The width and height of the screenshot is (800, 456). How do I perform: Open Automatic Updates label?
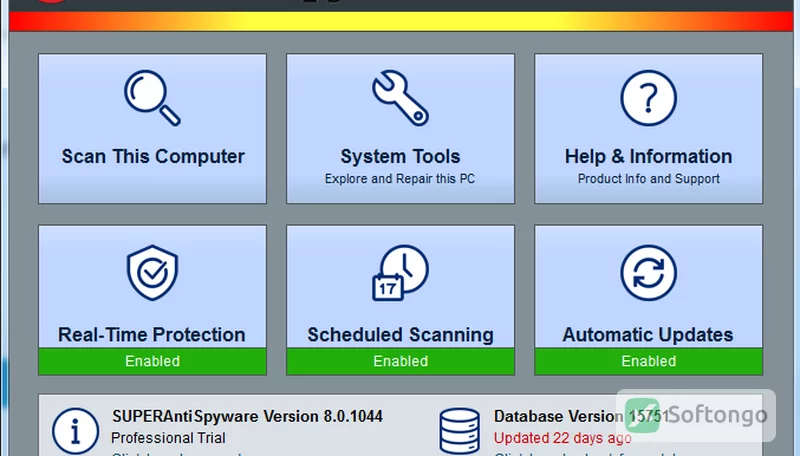pyautogui.click(x=648, y=335)
